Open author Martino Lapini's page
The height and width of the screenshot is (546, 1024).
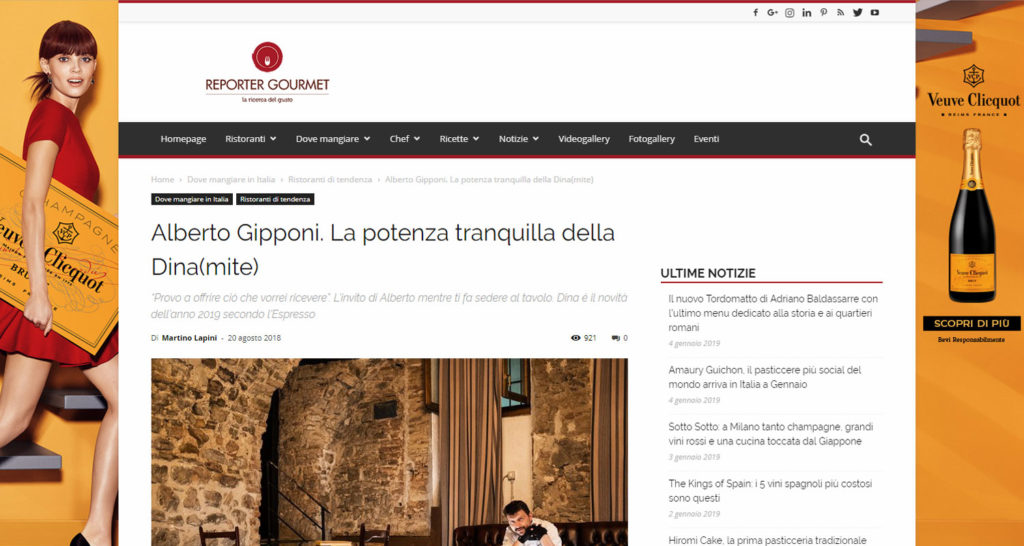[189, 338]
